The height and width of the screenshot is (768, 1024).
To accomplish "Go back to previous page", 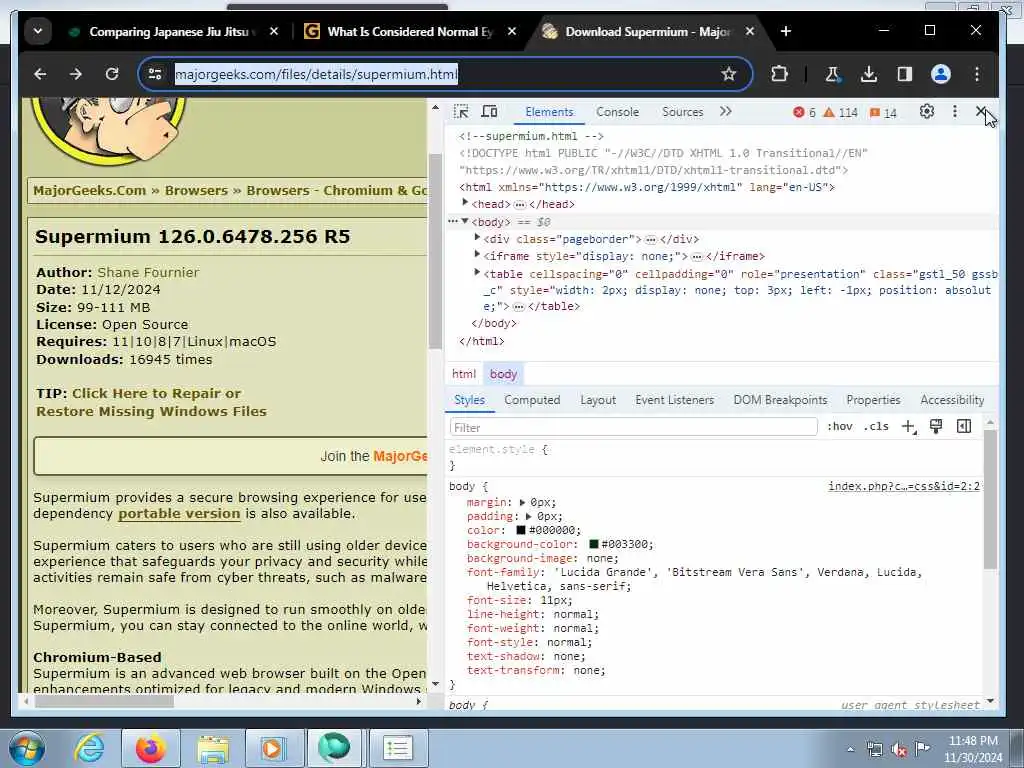I will (40, 74).
